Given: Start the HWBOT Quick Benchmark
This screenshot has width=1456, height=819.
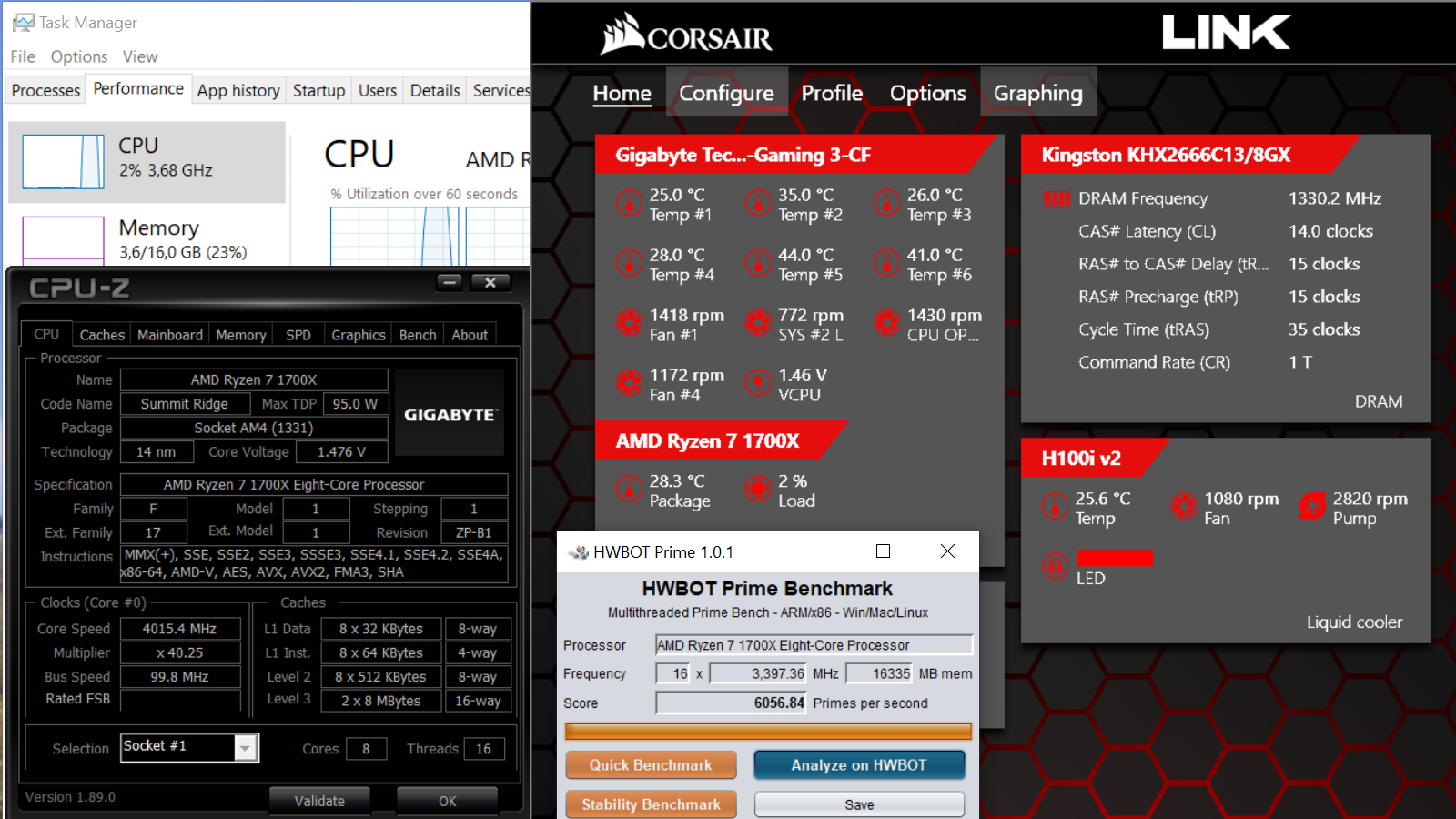Looking at the screenshot, I should point(651,765).
